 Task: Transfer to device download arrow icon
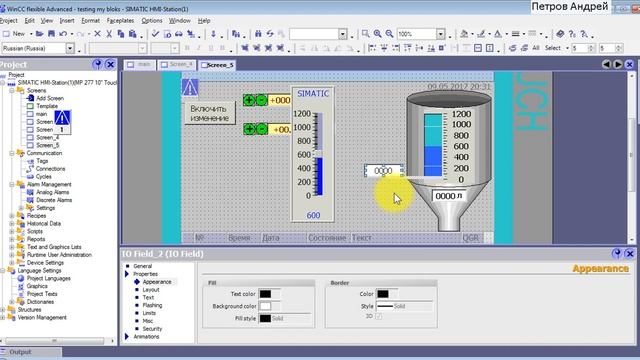213,34
